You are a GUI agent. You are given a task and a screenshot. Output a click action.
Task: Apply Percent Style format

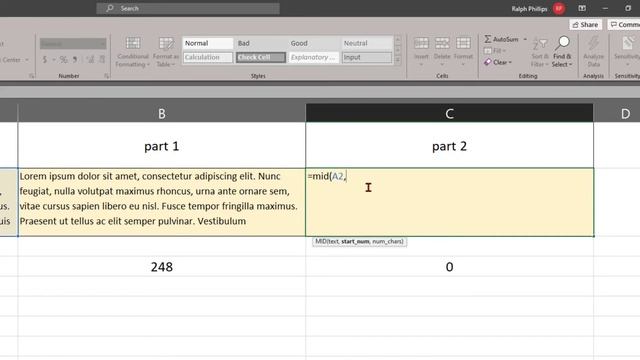pos(64,60)
